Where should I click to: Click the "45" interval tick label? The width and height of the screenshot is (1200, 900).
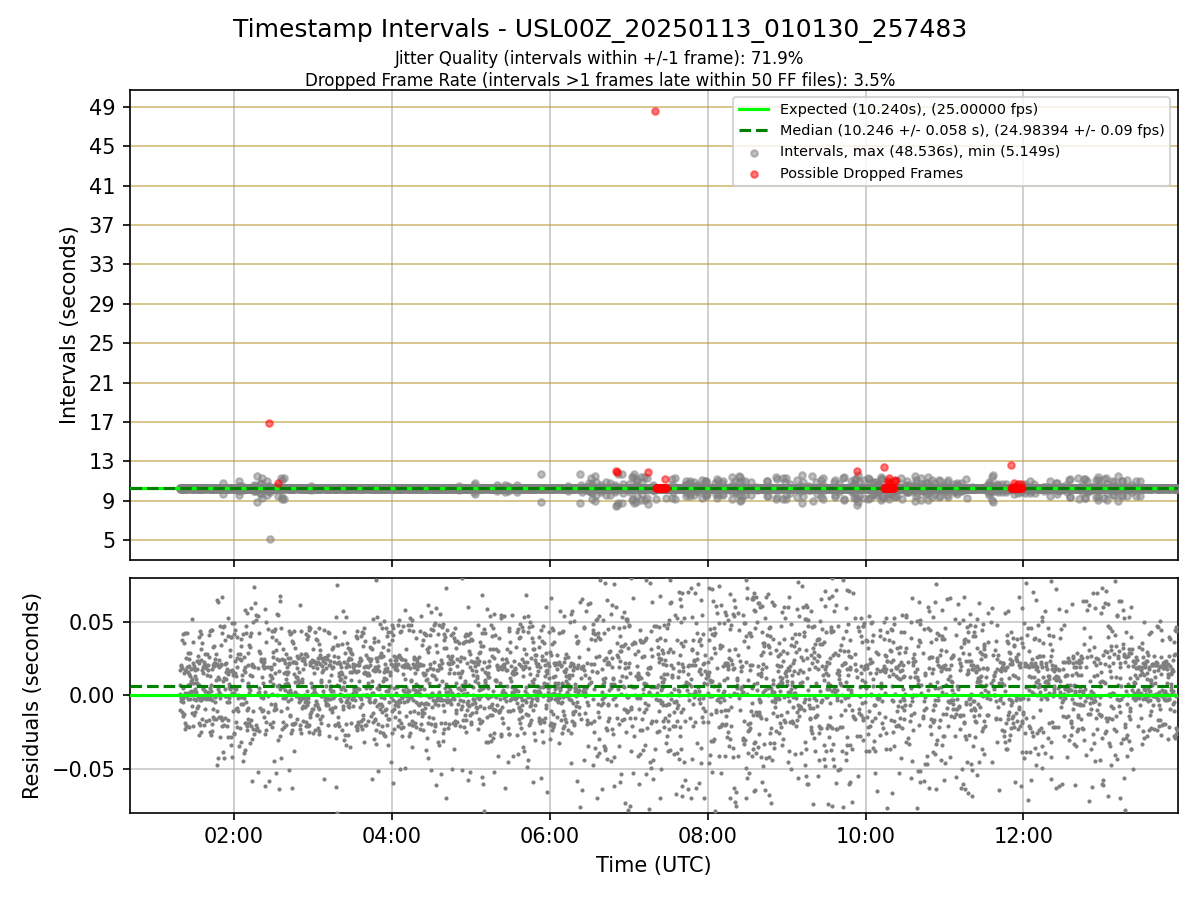click(104, 146)
